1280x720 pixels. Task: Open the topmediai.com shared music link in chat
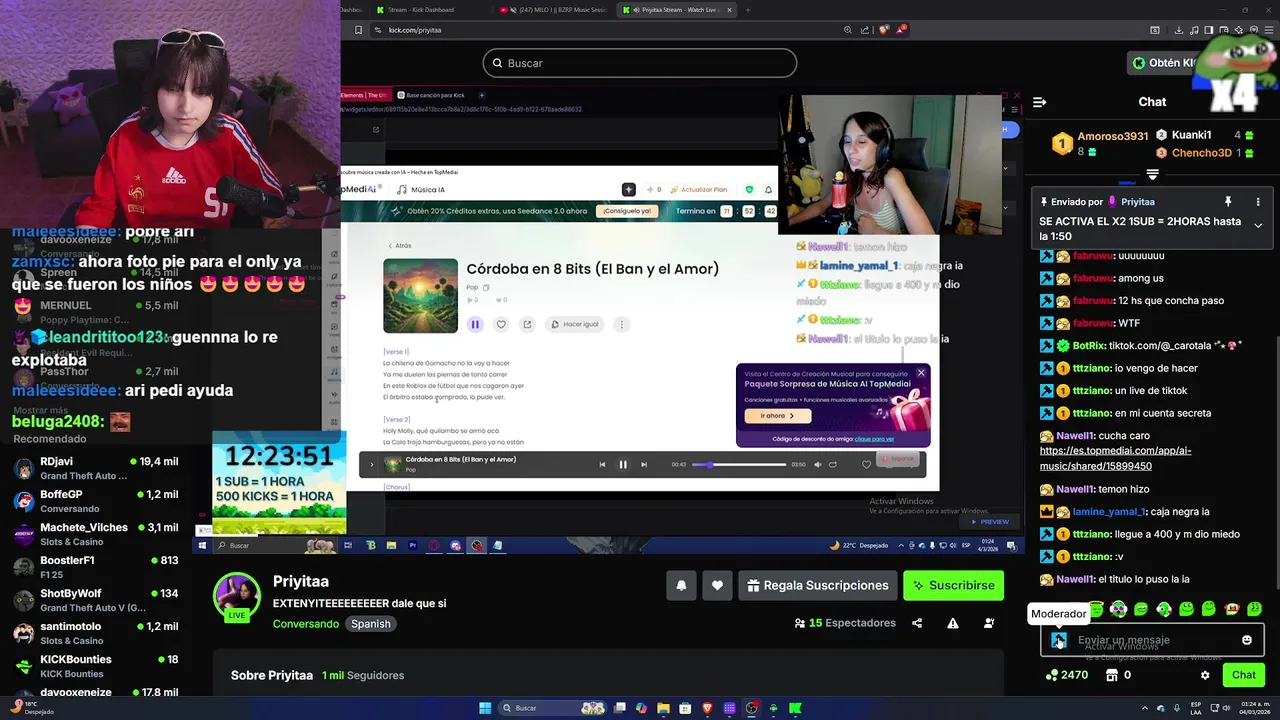point(1101,458)
